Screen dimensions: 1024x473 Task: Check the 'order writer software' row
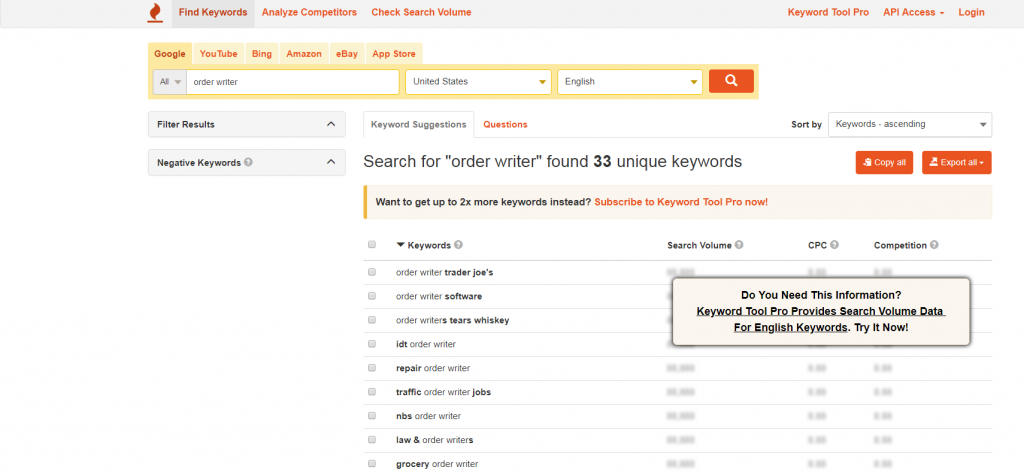click(372, 296)
